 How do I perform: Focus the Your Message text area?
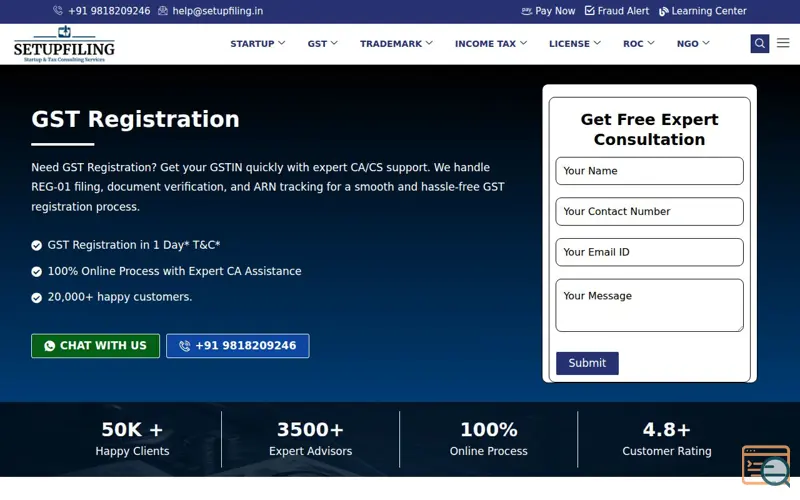649,305
